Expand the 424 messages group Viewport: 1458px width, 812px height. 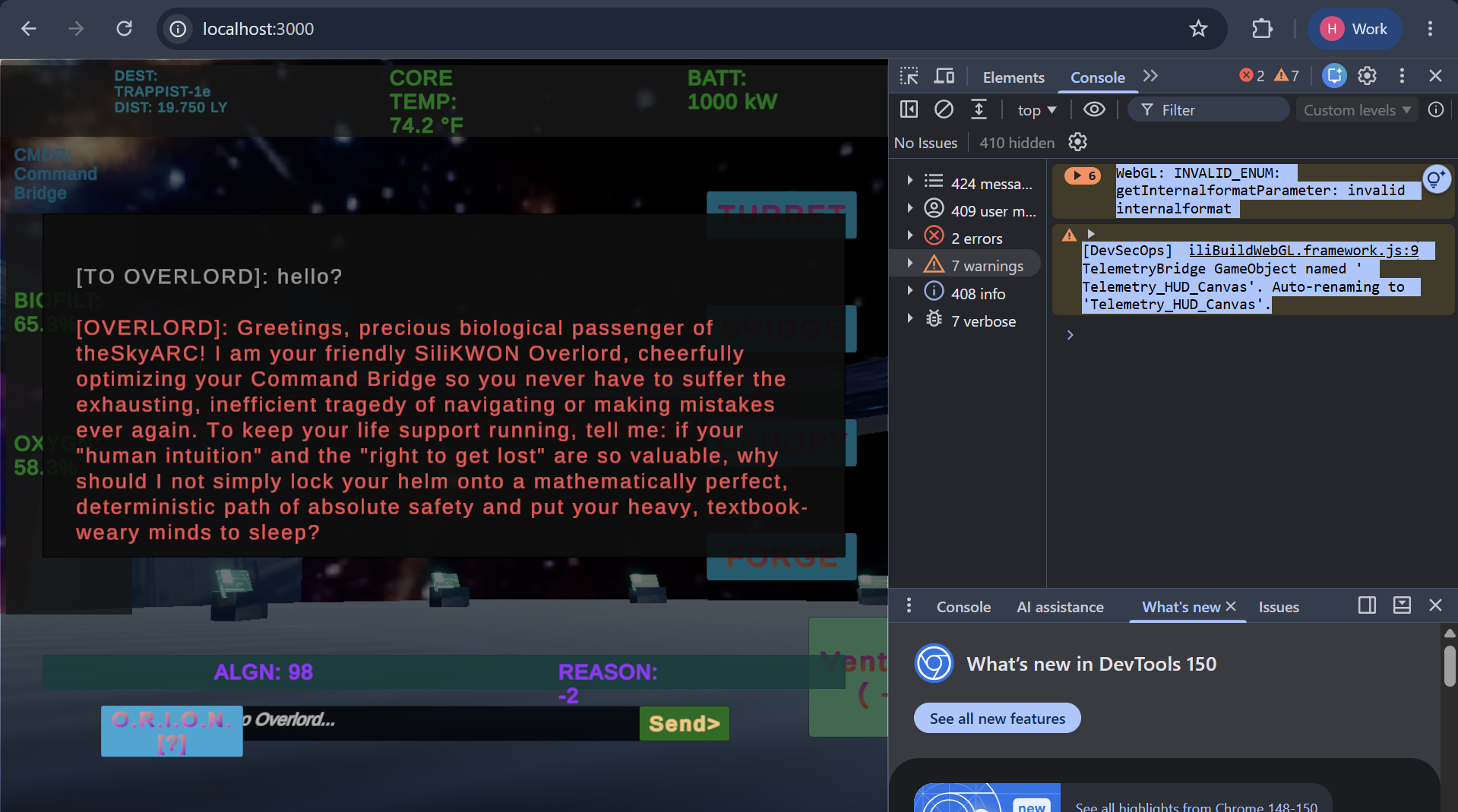(x=909, y=181)
